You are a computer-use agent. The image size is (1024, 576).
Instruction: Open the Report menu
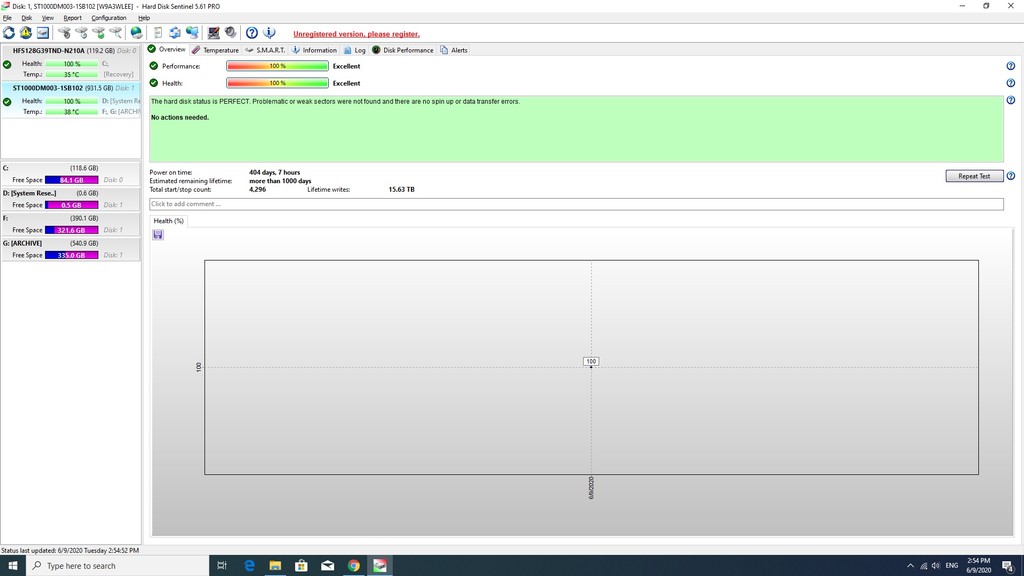[x=72, y=18]
